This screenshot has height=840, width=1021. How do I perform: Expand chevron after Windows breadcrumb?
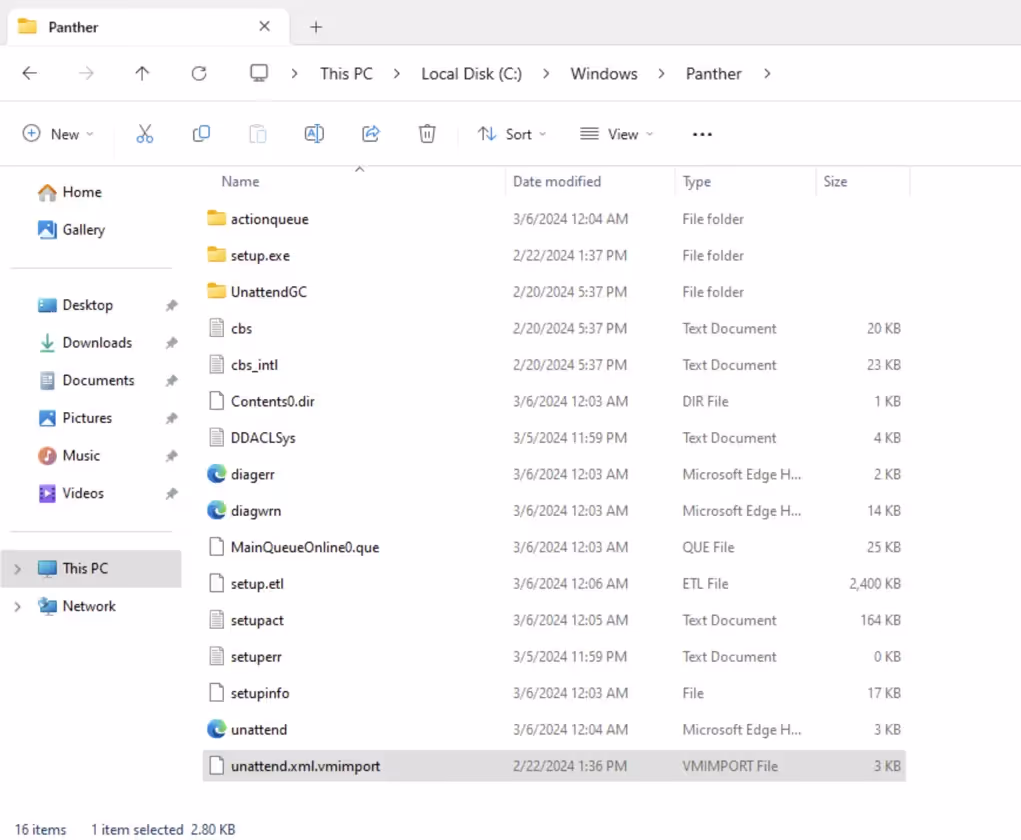661,74
